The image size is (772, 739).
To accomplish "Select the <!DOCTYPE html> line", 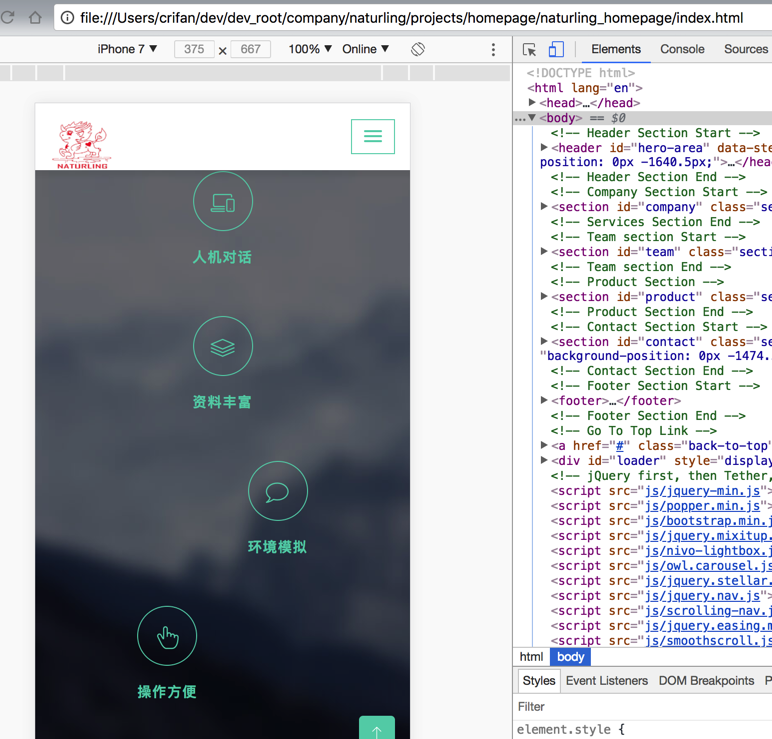I will 580,73.
